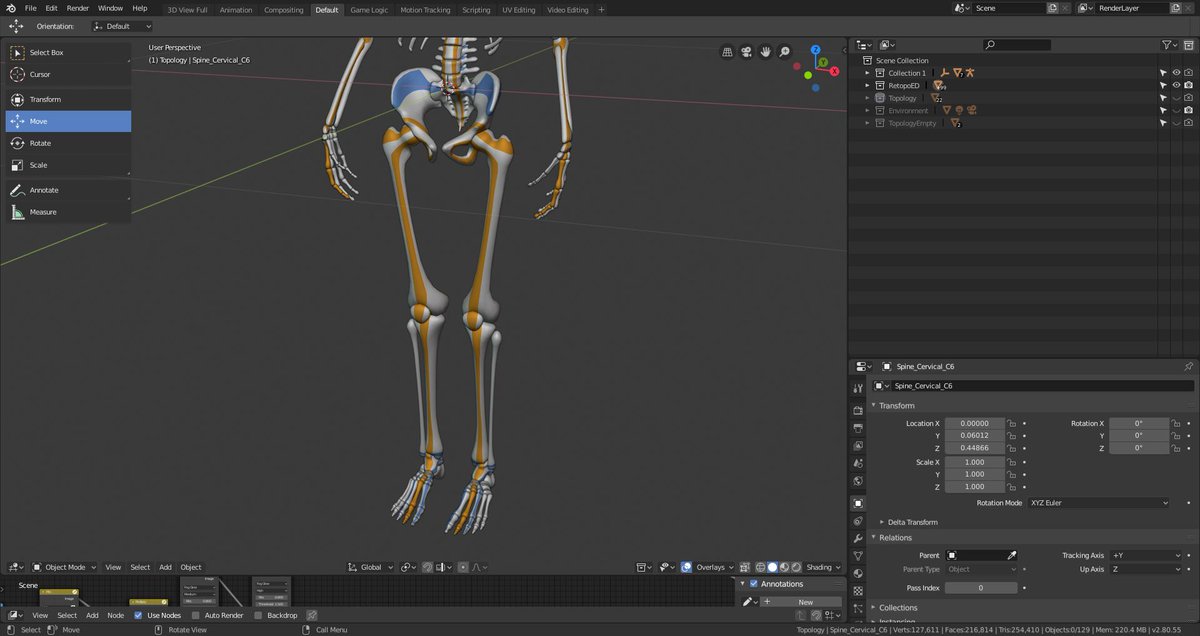
Task: Open the File menu
Action: 31,8
